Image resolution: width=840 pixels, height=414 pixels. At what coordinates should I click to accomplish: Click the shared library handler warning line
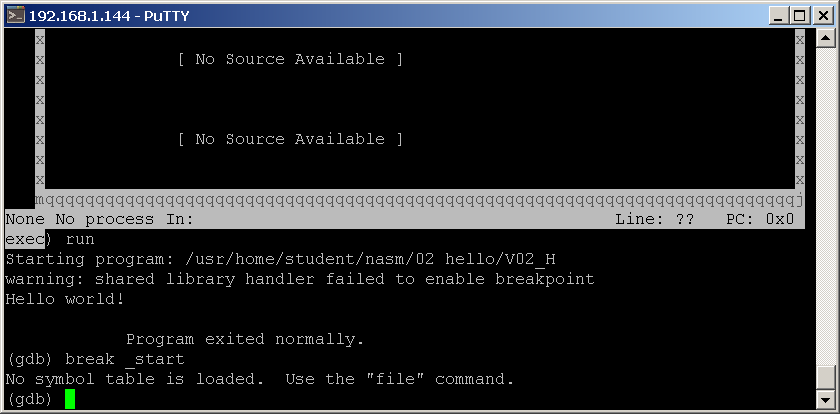(300, 279)
